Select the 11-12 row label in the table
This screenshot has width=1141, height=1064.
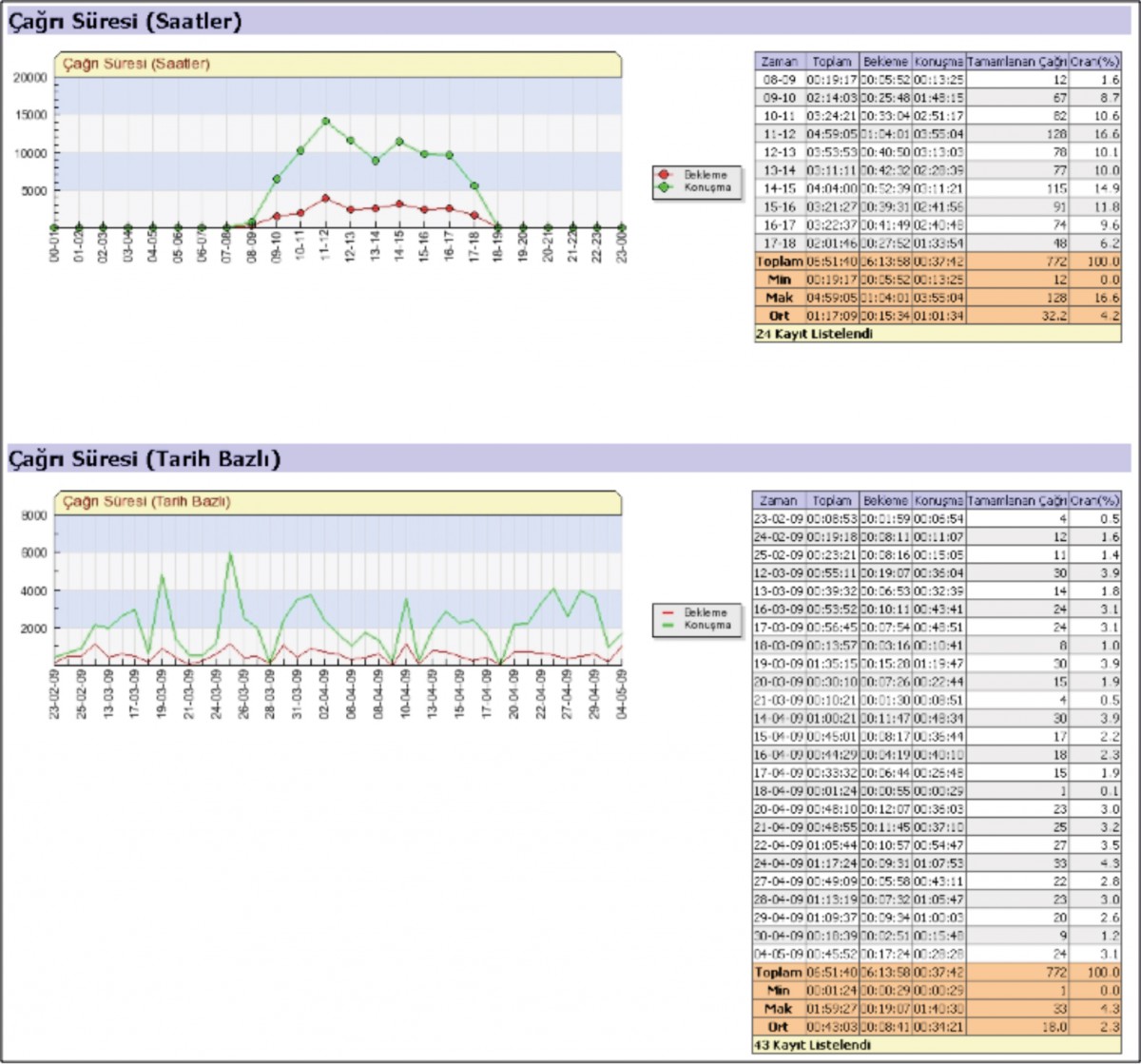pyautogui.click(x=780, y=134)
